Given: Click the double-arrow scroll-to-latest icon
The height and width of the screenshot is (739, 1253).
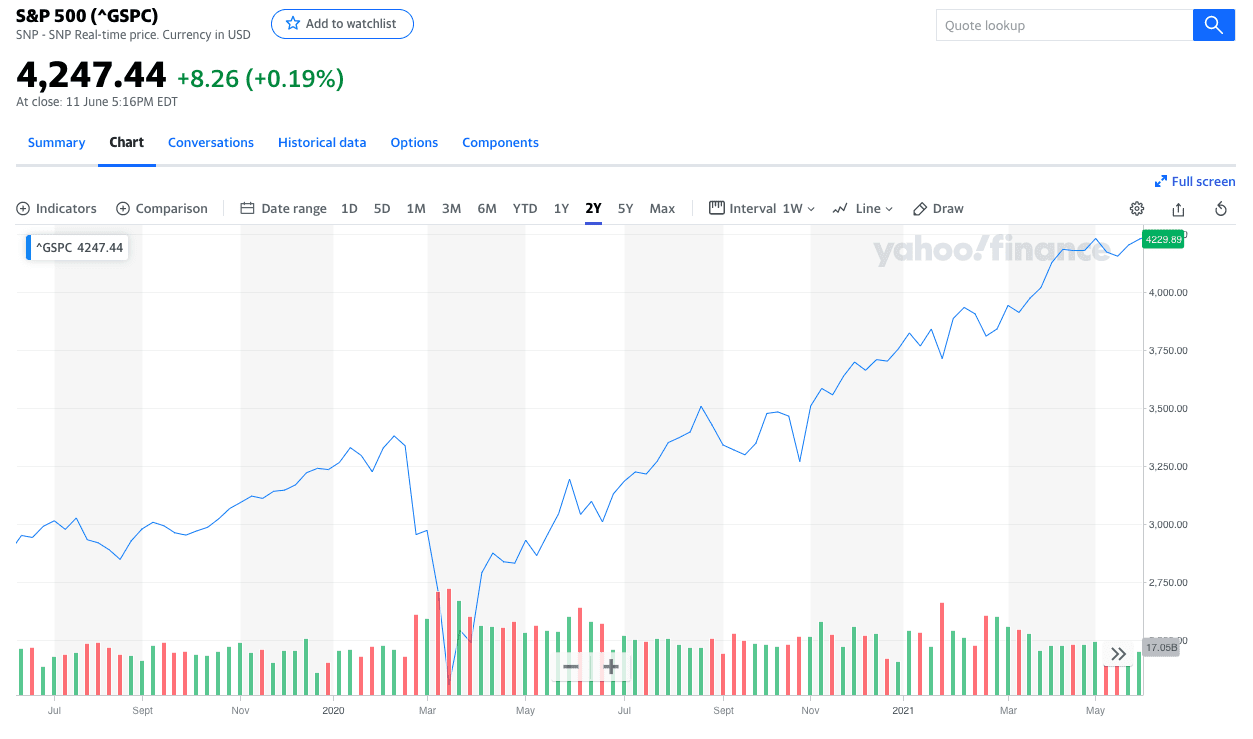Looking at the screenshot, I should 1119,654.
